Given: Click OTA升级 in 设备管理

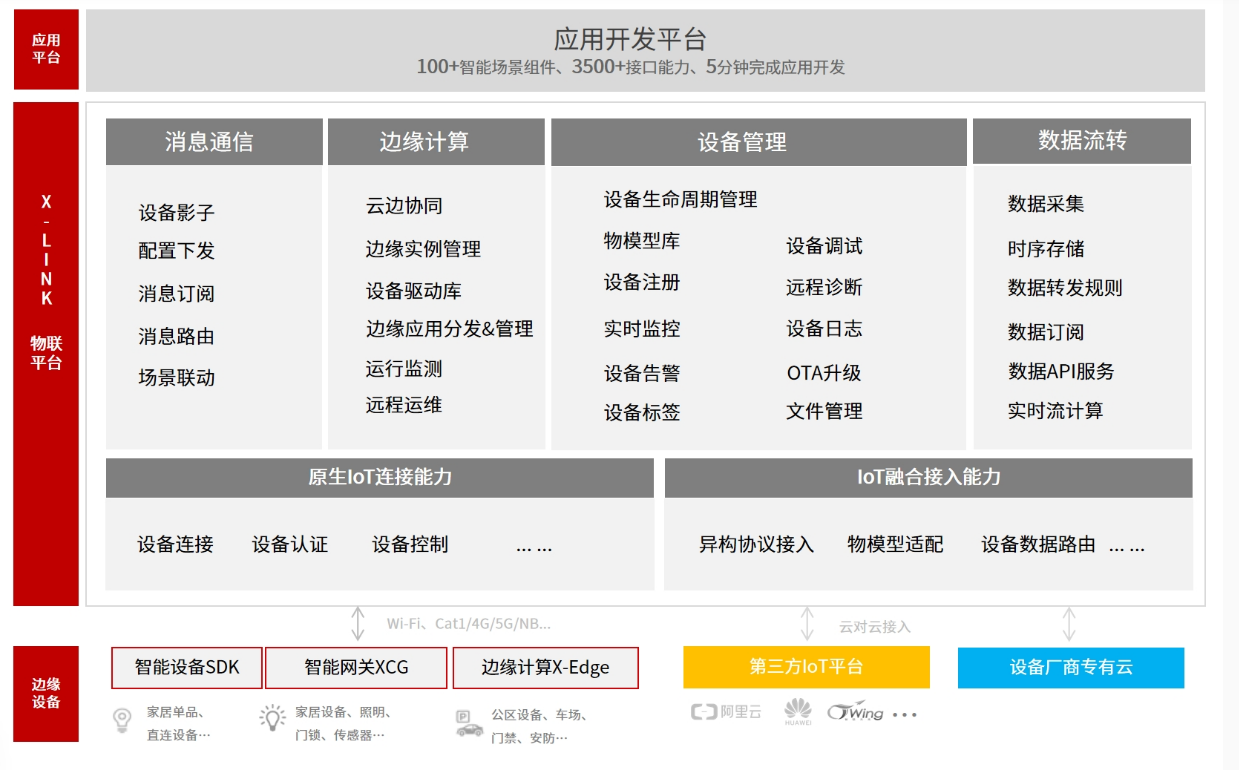Looking at the screenshot, I should [823, 373].
